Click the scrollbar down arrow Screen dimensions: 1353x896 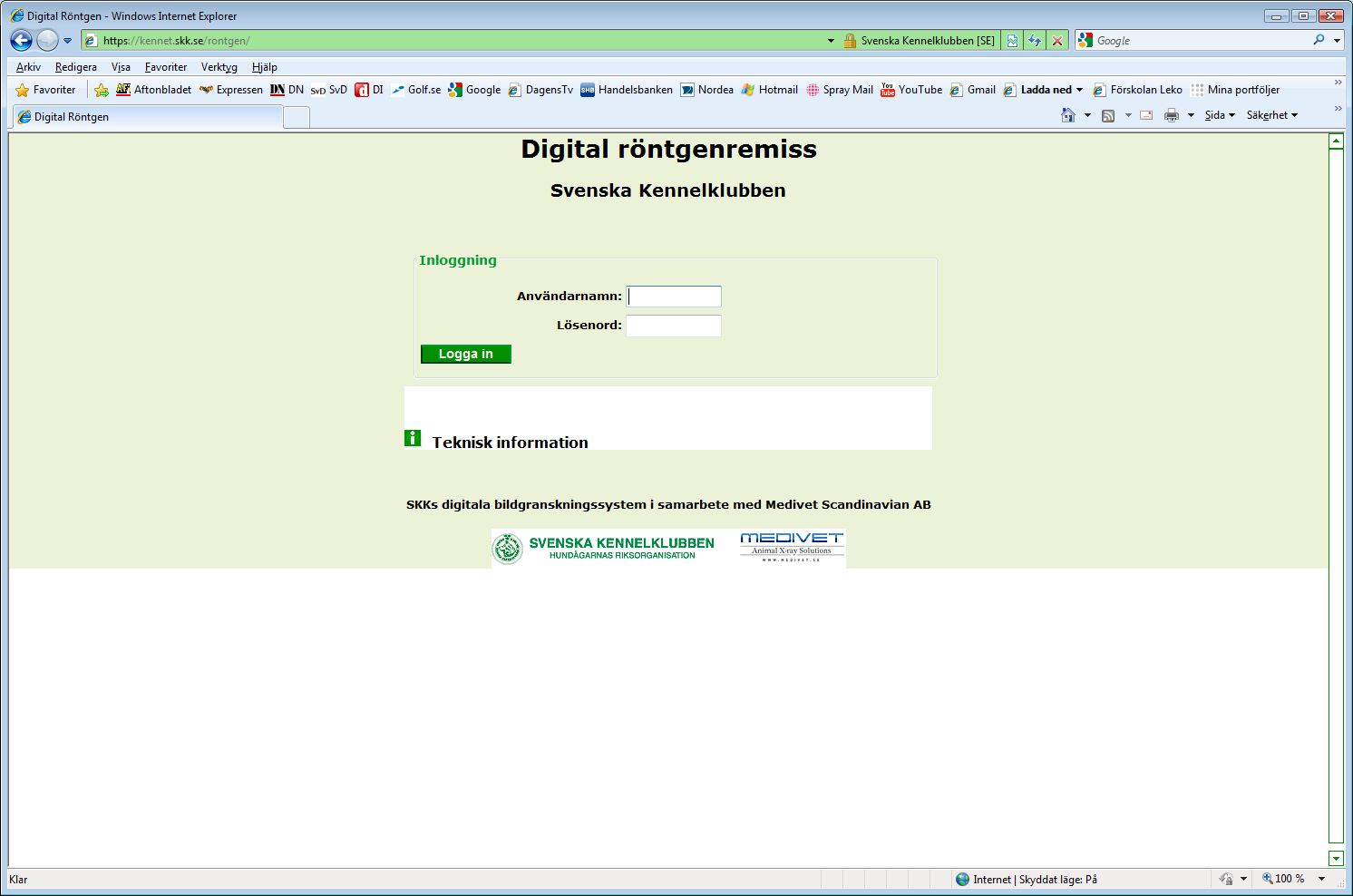(x=1336, y=858)
